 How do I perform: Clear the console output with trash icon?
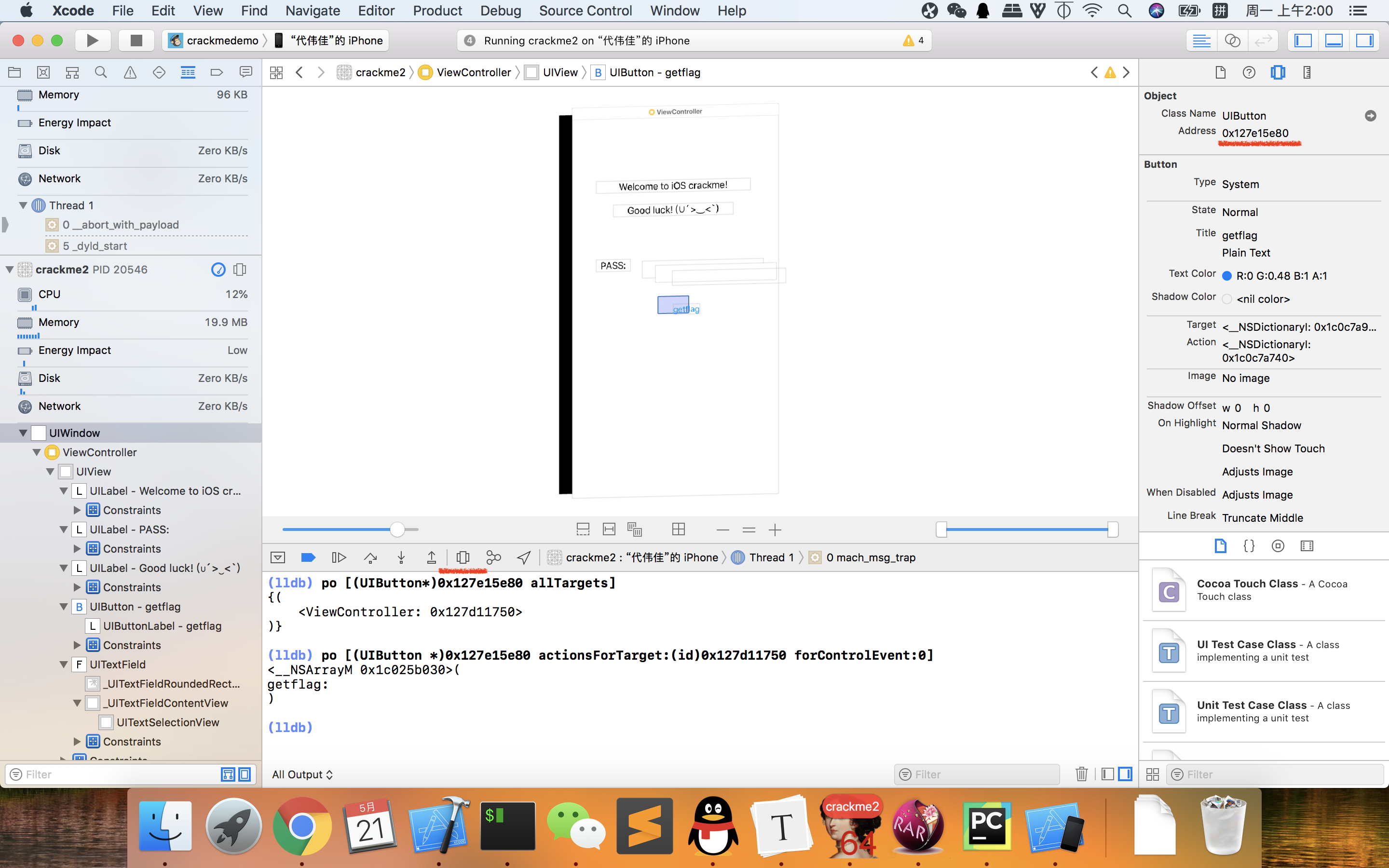[1081, 774]
